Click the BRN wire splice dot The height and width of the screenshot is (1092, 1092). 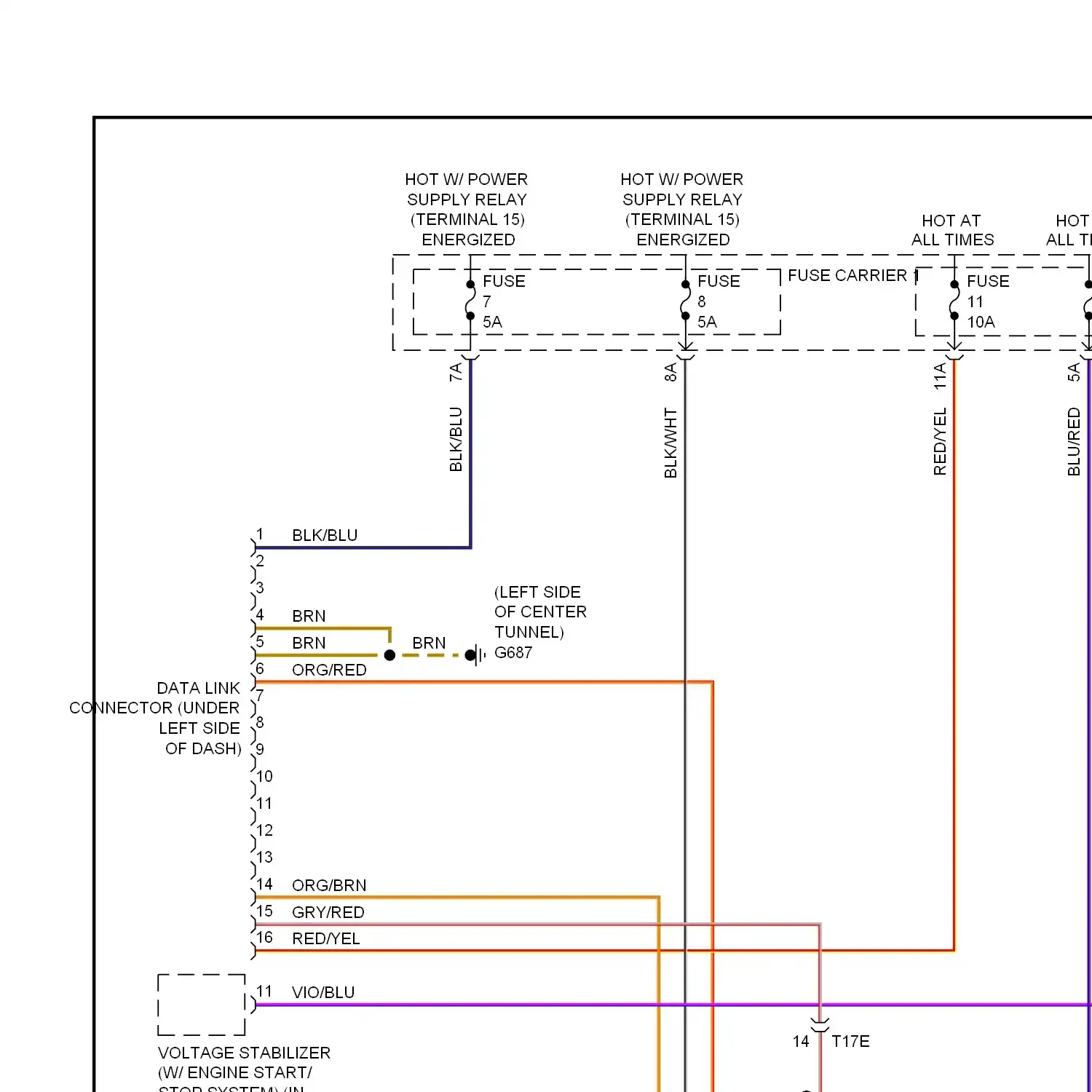[389, 655]
